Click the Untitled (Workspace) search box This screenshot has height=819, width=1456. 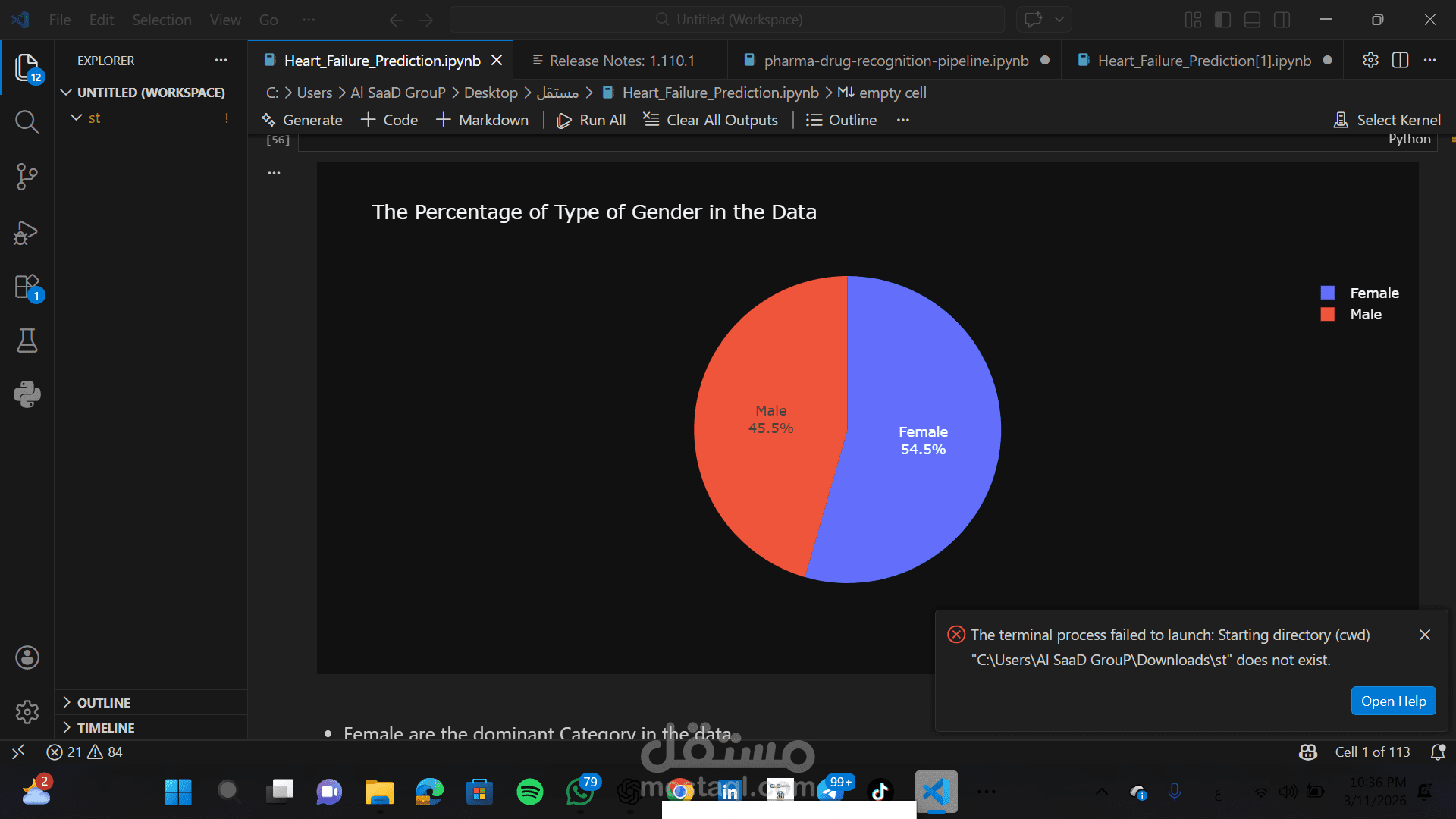point(726,20)
